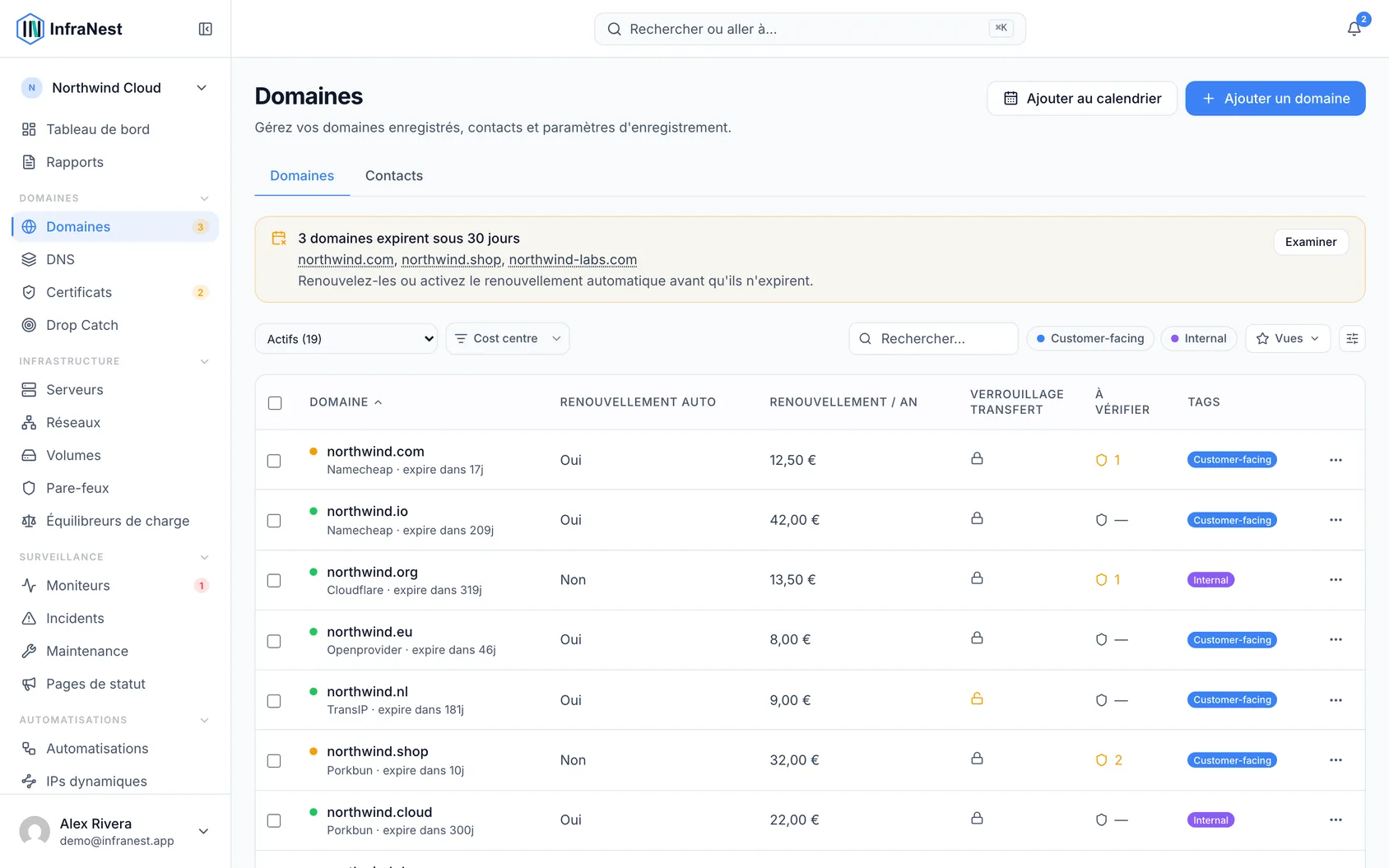
Task: Open row actions for northwind.eu
Action: click(x=1336, y=640)
